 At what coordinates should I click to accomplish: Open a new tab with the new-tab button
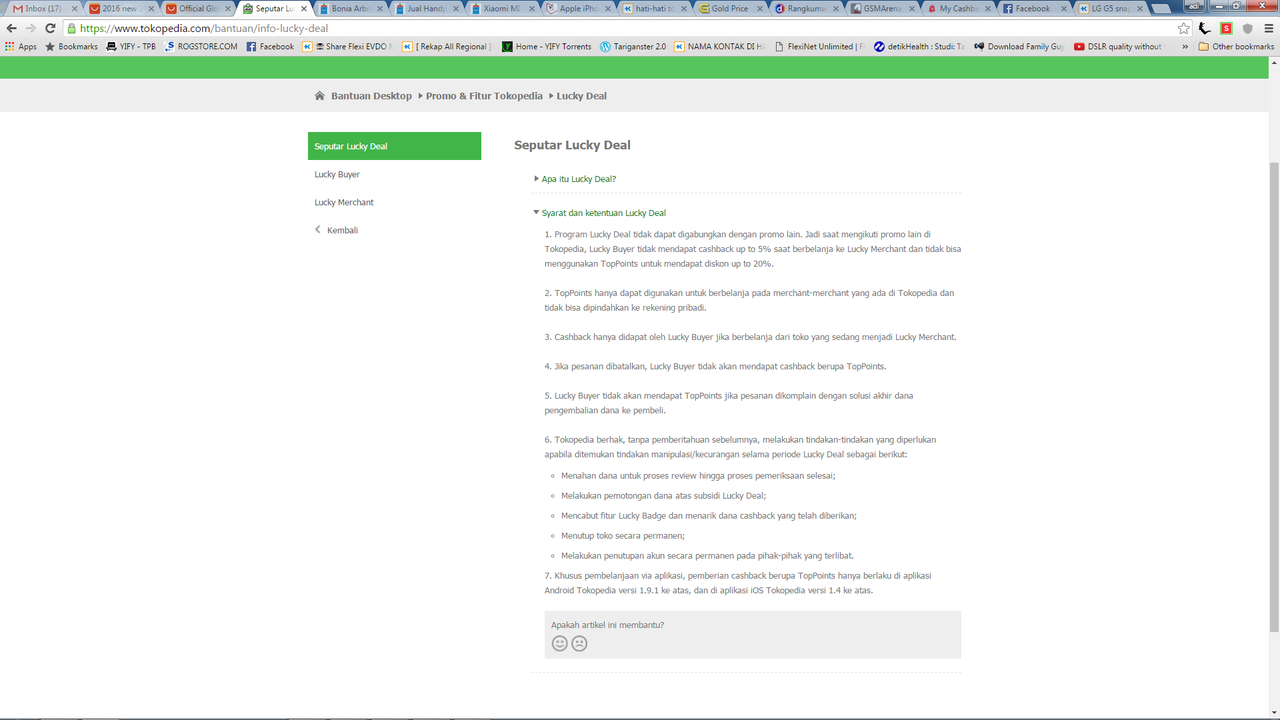point(1160,8)
